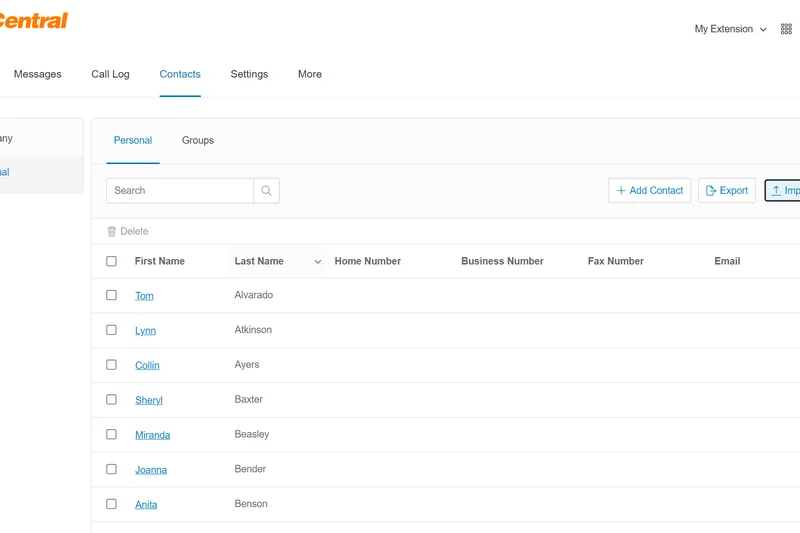
Task: Click the Email column header
Action: point(727,261)
